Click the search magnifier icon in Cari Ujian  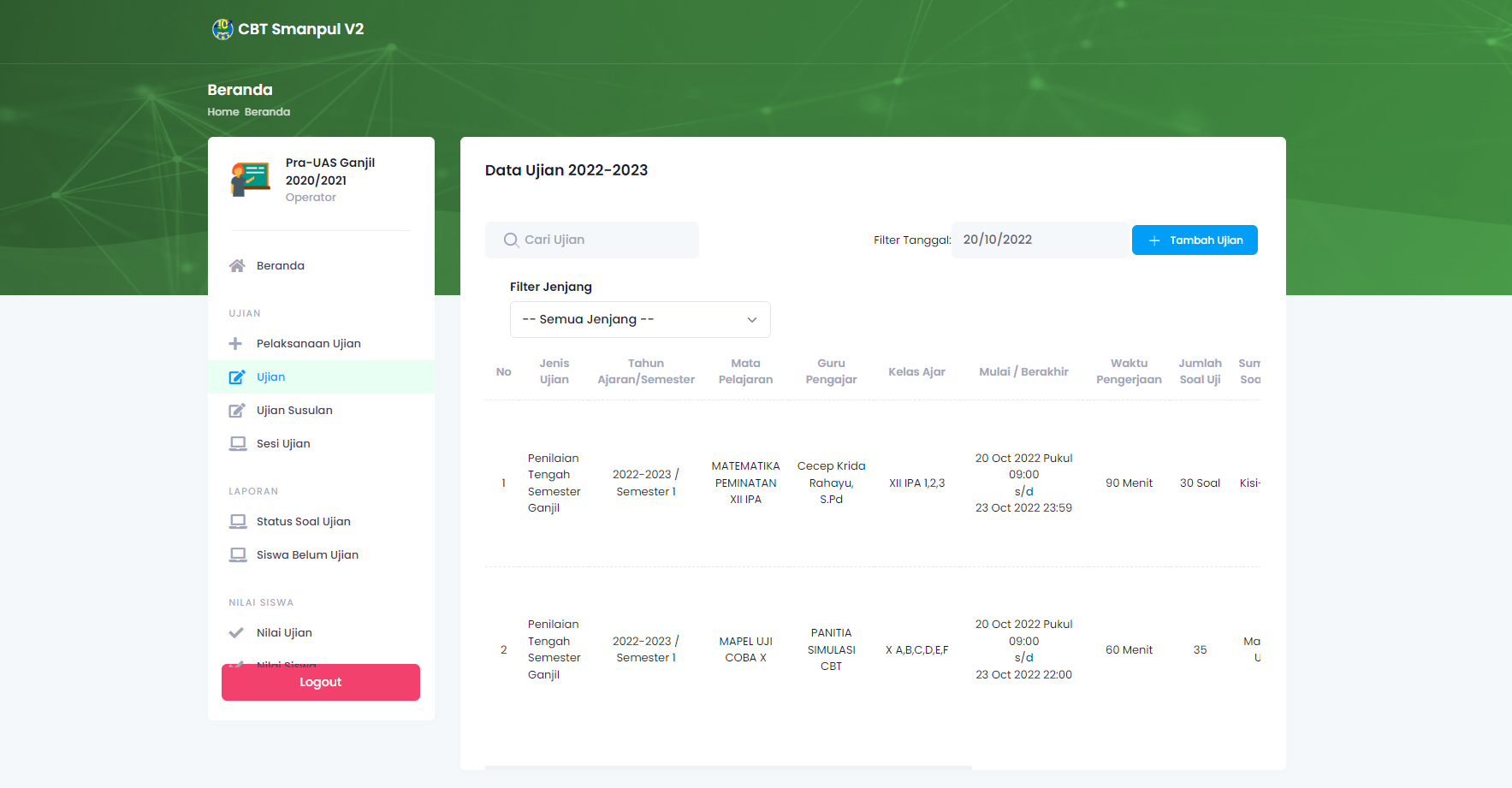coord(511,240)
